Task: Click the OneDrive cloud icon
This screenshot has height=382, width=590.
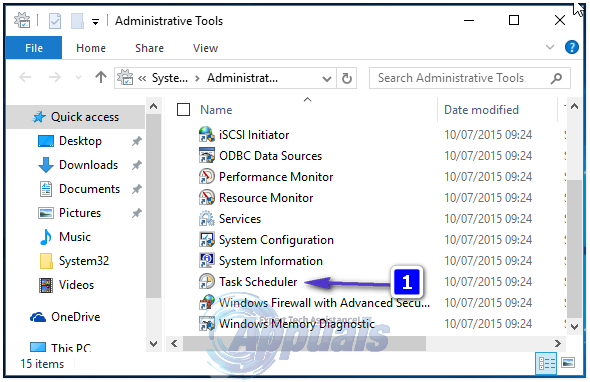Action: point(38,317)
